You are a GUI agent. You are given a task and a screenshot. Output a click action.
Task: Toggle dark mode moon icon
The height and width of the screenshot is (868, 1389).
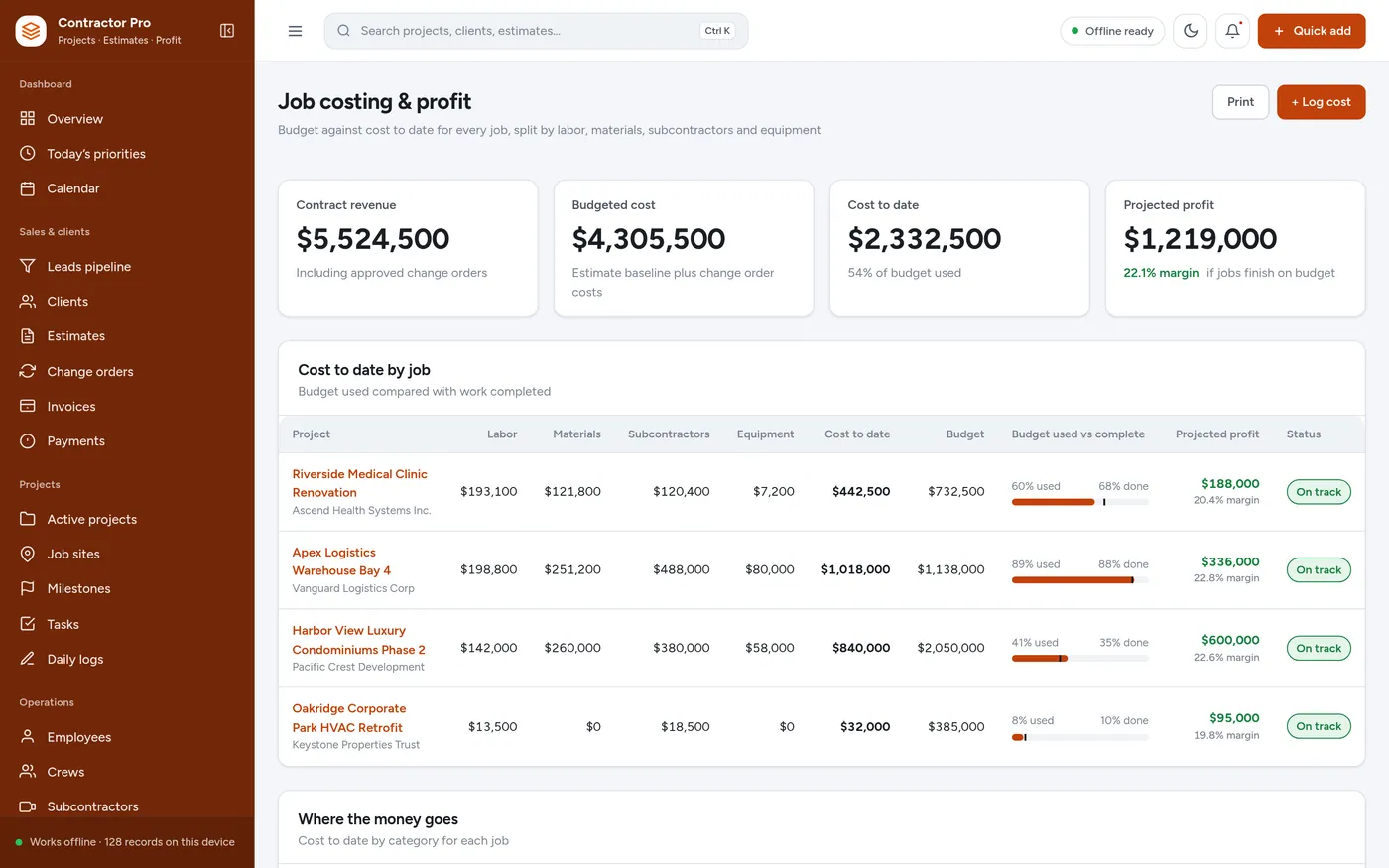[x=1191, y=31]
